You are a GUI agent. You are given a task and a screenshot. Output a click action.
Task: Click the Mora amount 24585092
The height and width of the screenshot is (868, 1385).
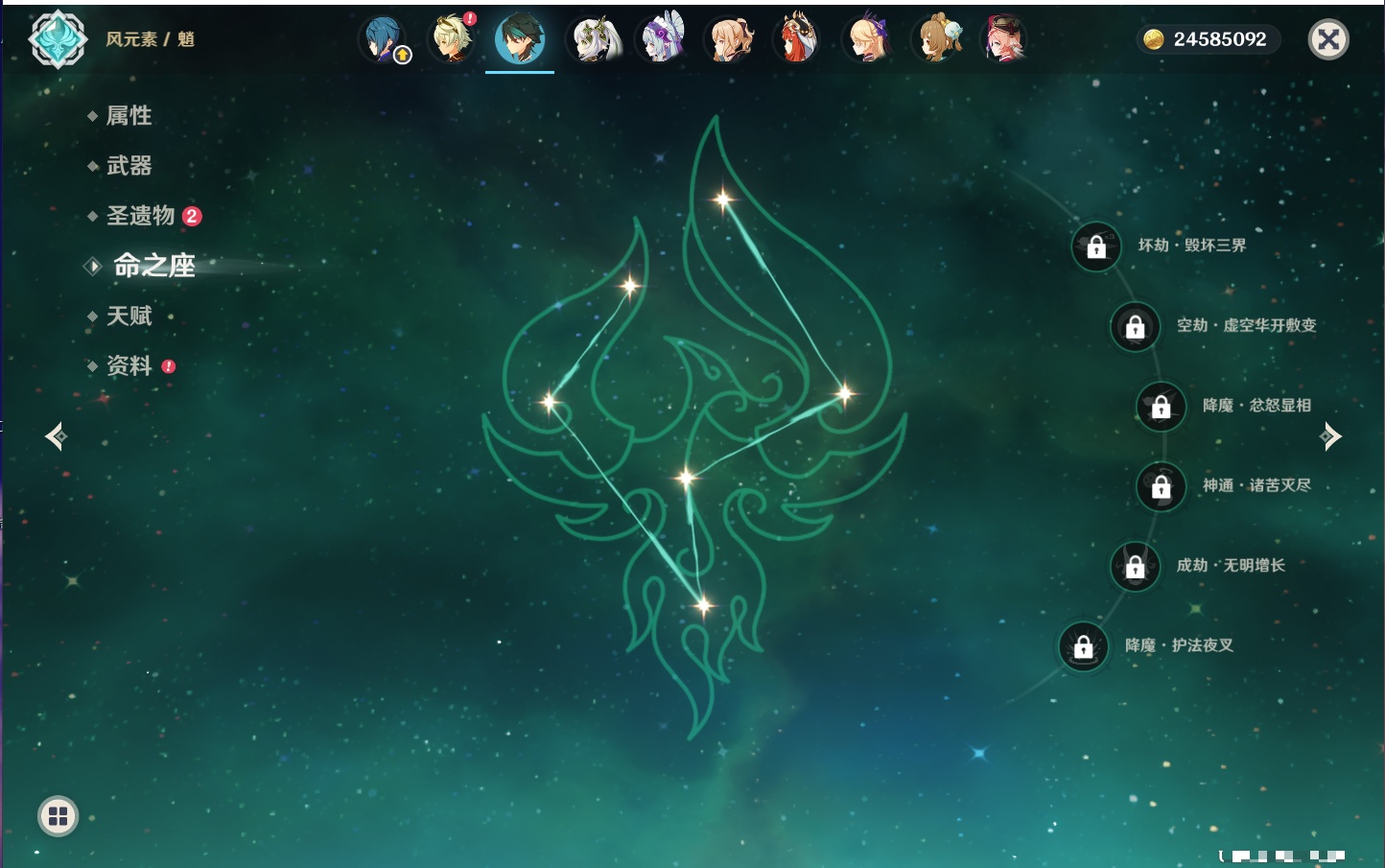tap(1220, 39)
